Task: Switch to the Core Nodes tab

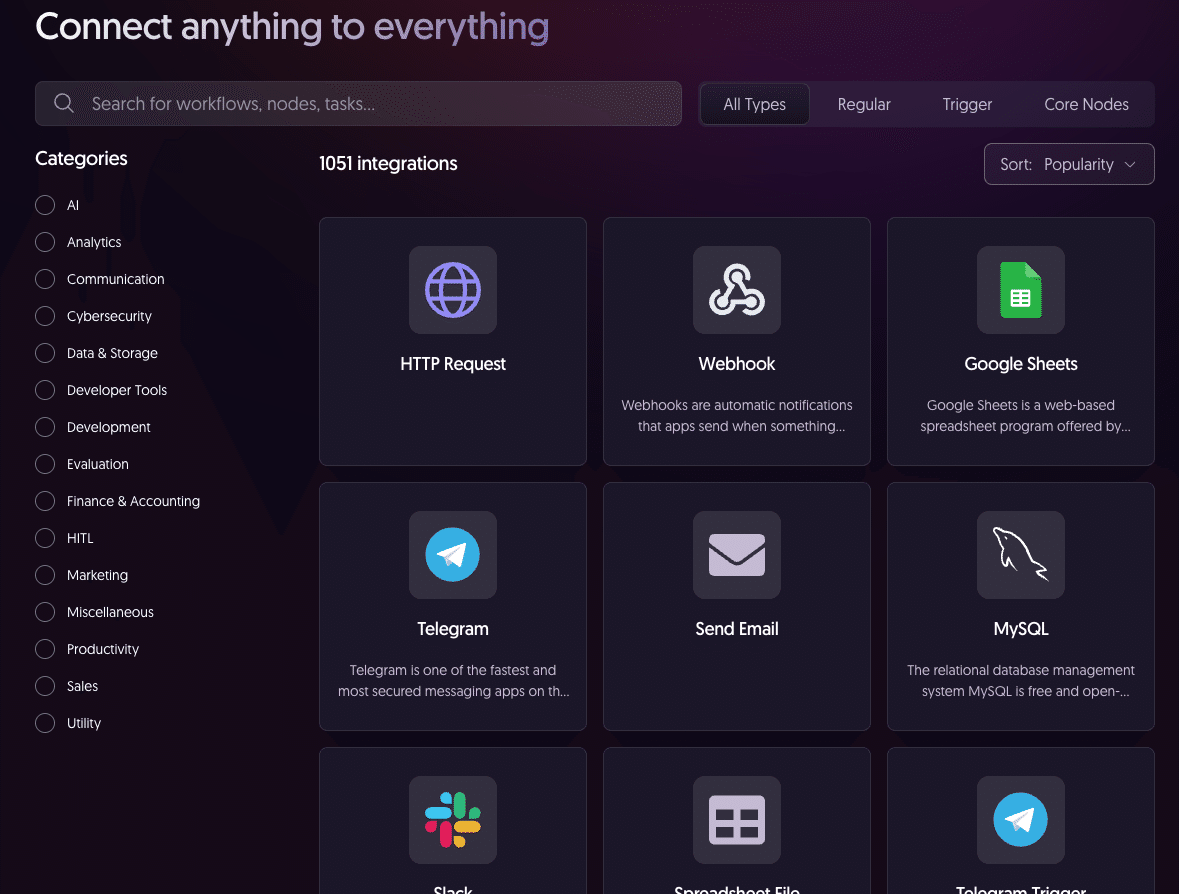Action: [1086, 104]
